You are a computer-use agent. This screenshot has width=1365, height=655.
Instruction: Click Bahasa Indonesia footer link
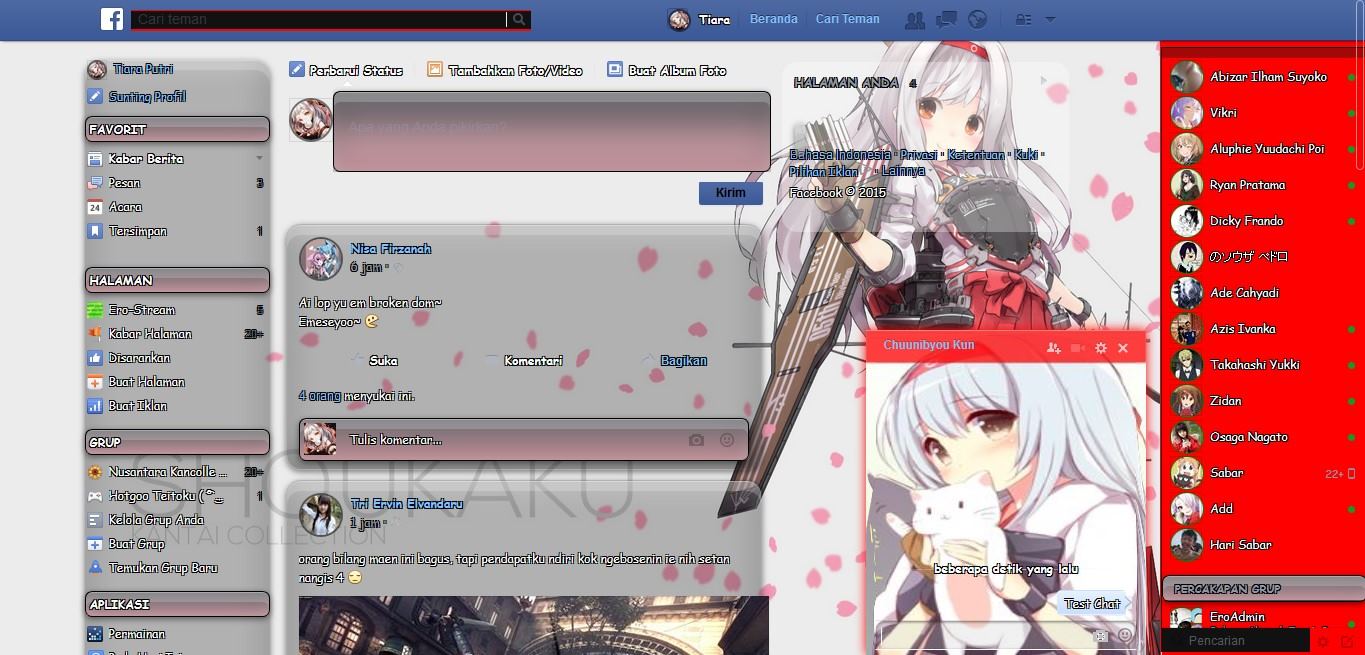pyautogui.click(x=840, y=155)
